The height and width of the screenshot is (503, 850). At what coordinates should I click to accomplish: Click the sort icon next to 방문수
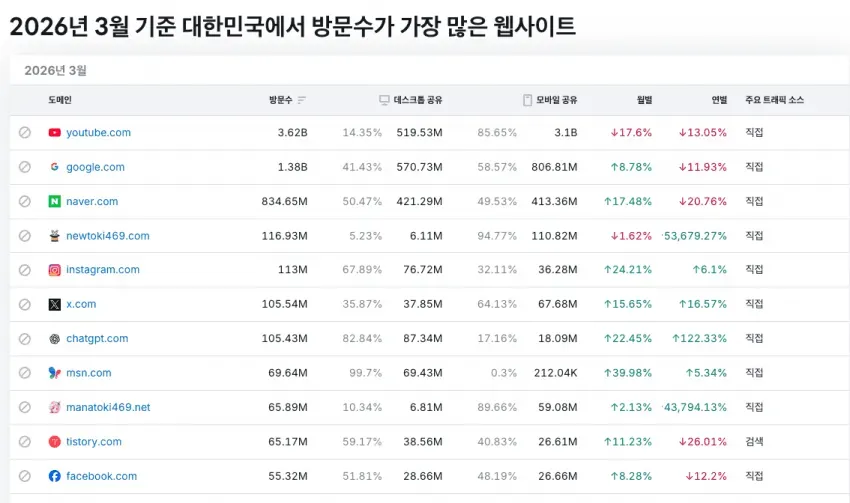tap(302, 100)
